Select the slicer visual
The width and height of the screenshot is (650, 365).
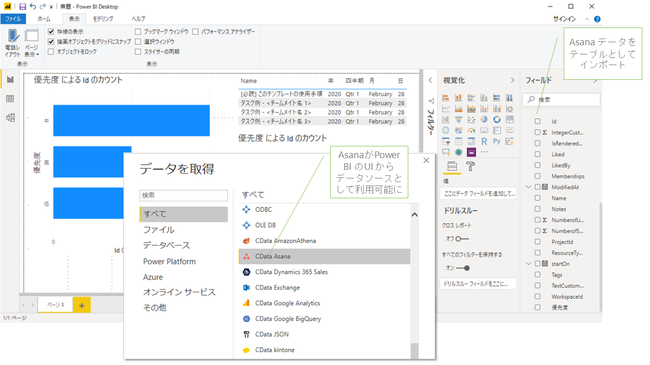click(x=446, y=141)
